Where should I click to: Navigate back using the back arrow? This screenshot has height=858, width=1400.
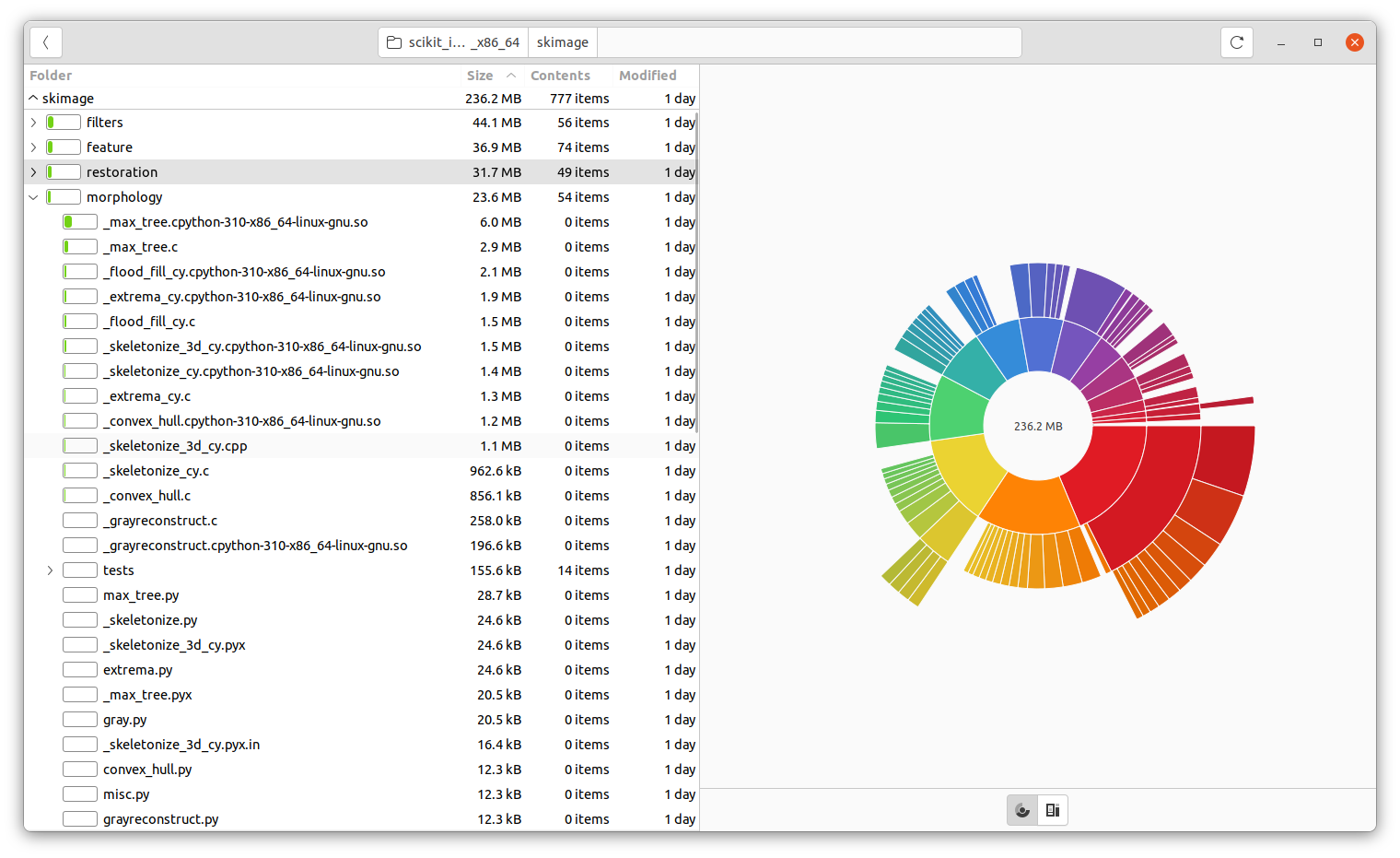click(x=45, y=41)
